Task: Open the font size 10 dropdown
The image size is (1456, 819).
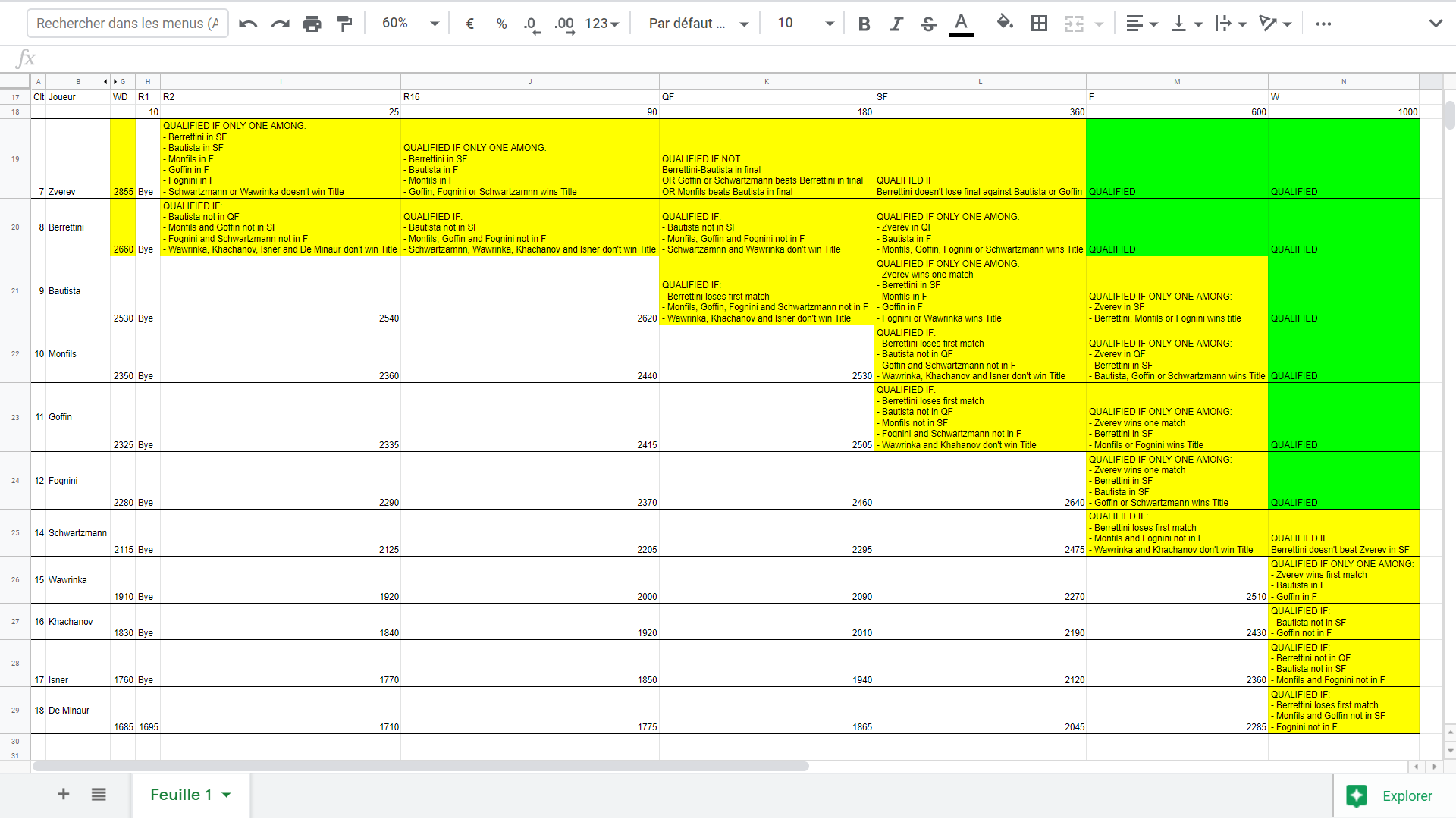Action: pyautogui.click(x=805, y=24)
